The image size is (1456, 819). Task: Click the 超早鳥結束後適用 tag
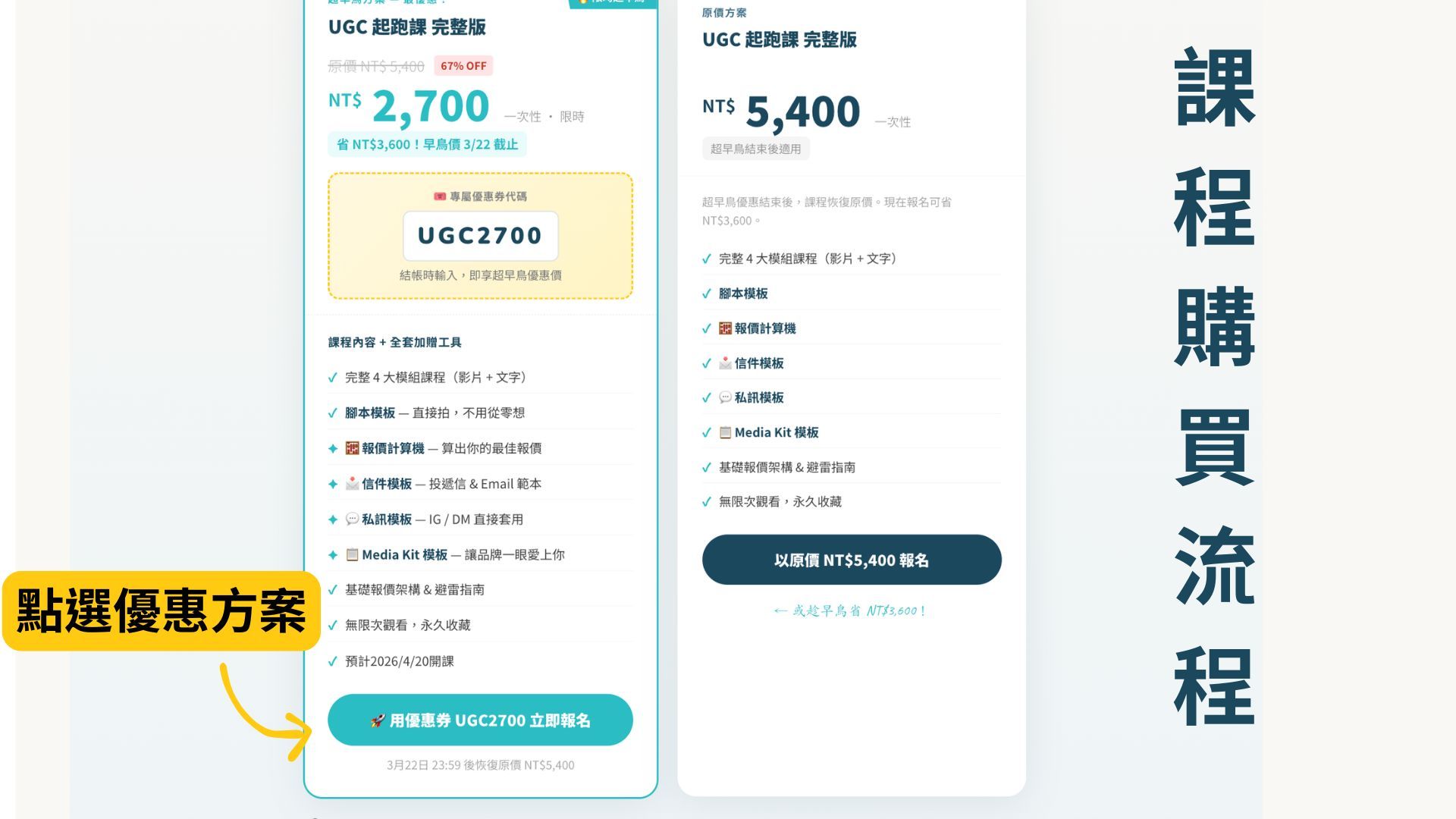click(x=756, y=149)
